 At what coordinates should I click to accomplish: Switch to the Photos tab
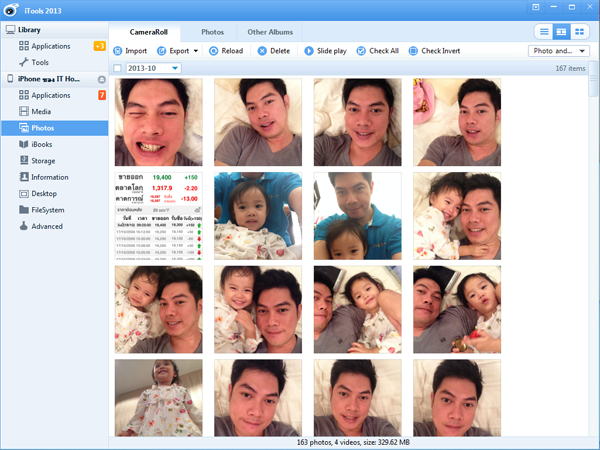(x=212, y=32)
